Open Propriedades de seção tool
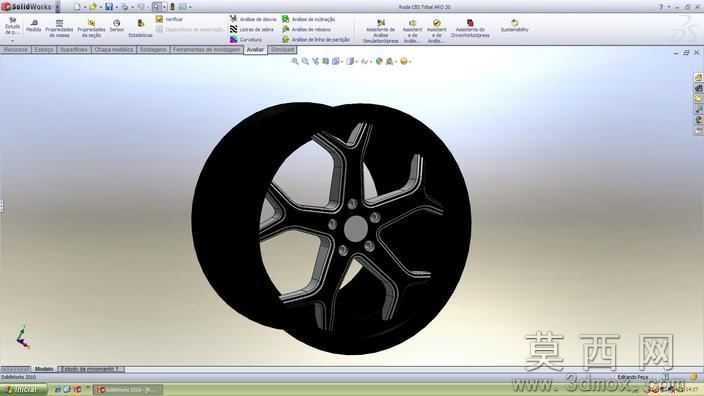Screen dimensions: 704x396 92,29
